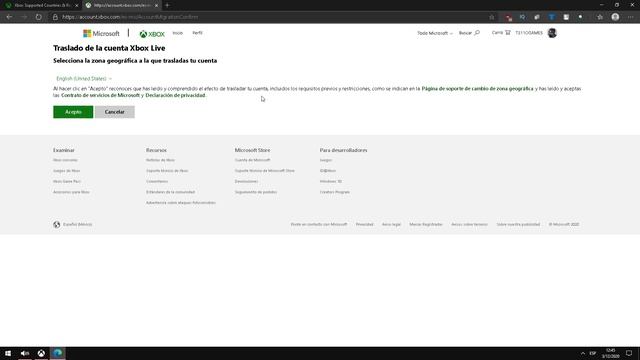Click the gamertag profile avatar
Viewport: 640px width, 360px height.
point(552,33)
